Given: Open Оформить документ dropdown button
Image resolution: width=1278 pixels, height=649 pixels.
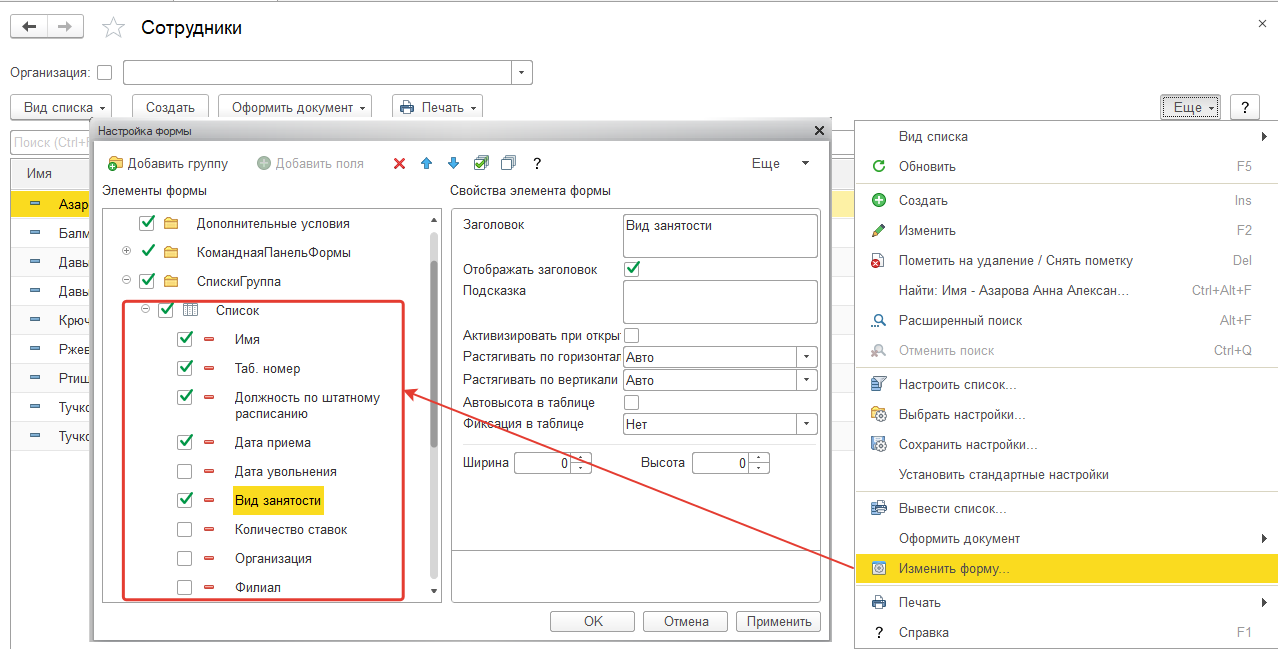Looking at the screenshot, I should (x=295, y=107).
